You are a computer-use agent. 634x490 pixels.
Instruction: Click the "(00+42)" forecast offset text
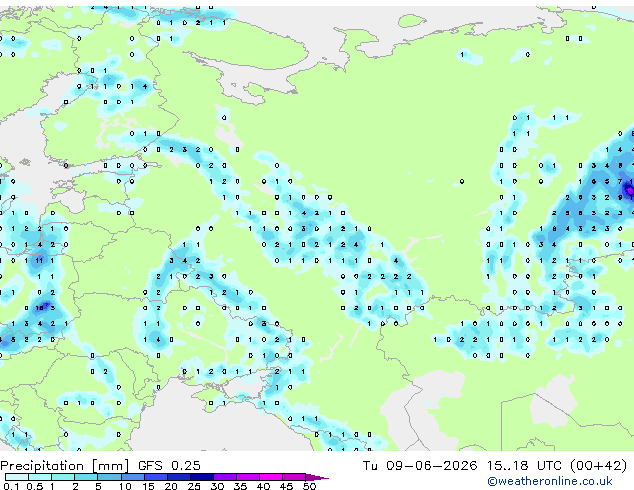tap(598, 466)
